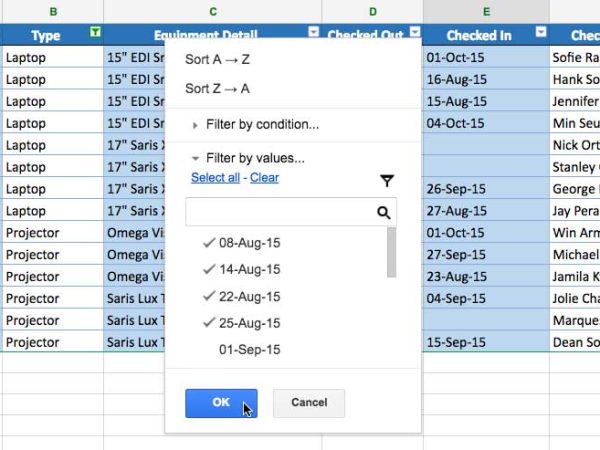Click the funnel filter icon in the panel
The width and height of the screenshot is (600, 450).
387,181
